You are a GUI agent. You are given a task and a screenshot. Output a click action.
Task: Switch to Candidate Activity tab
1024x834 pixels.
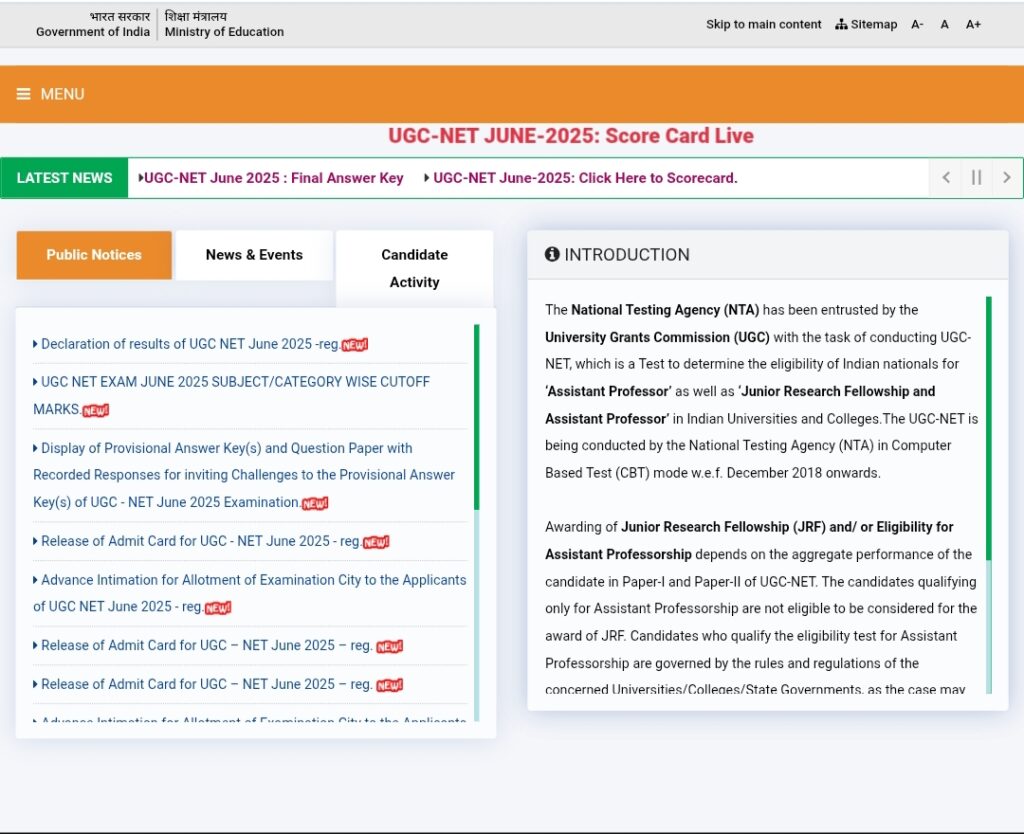click(x=415, y=268)
